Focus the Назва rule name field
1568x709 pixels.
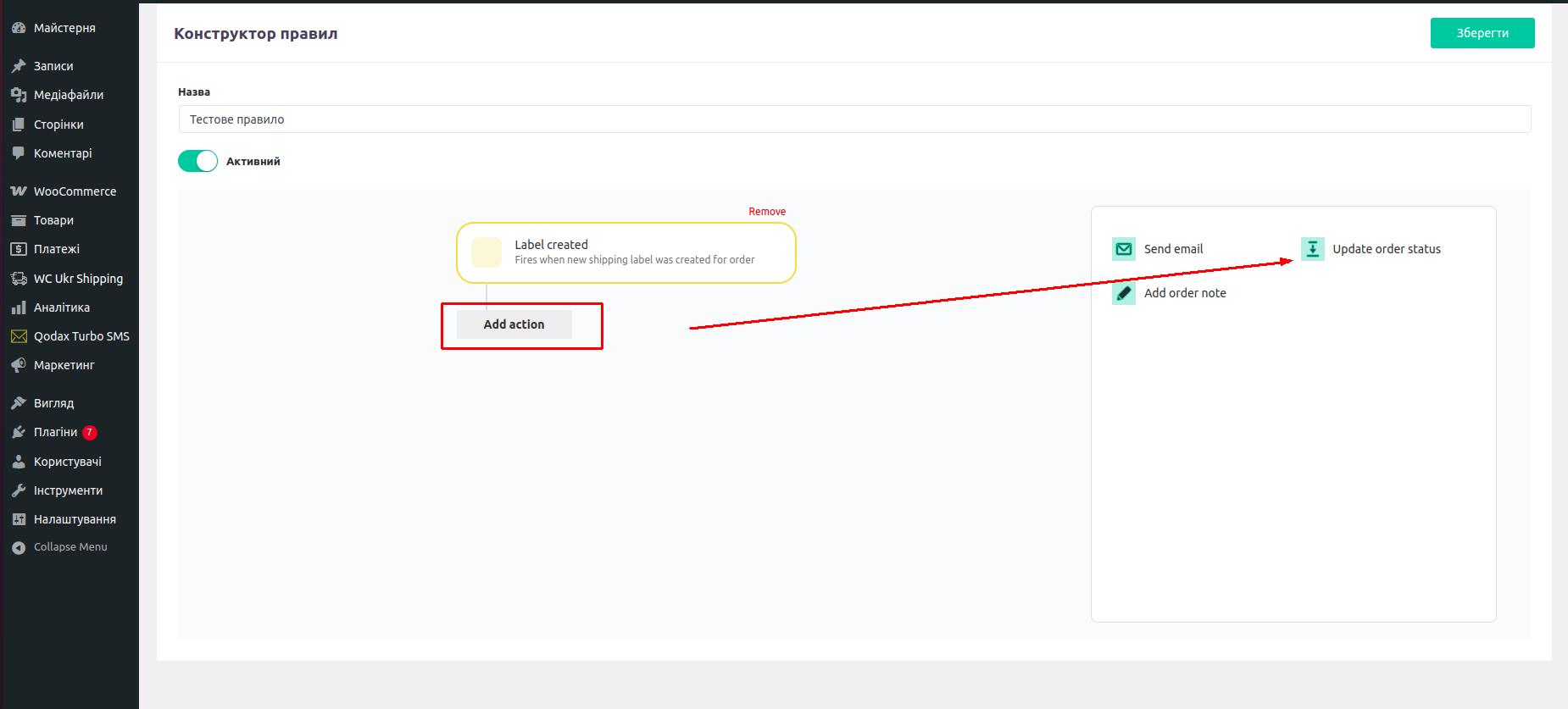(x=854, y=119)
